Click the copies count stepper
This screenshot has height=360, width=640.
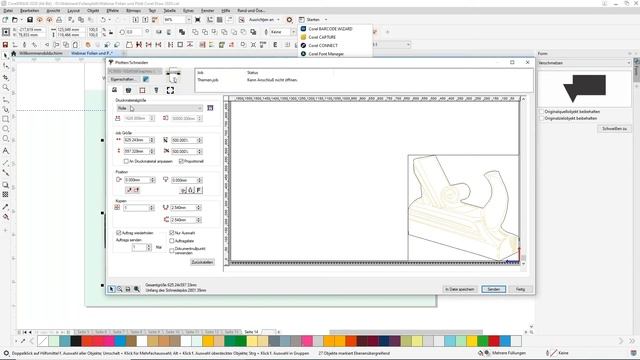[152, 208]
